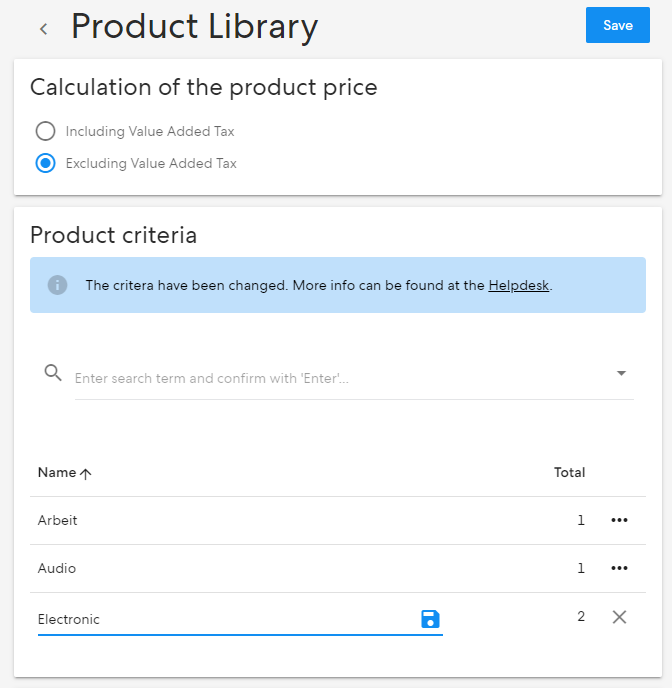Open the Helpdesk link
This screenshot has width=672, height=688.
[x=518, y=286]
